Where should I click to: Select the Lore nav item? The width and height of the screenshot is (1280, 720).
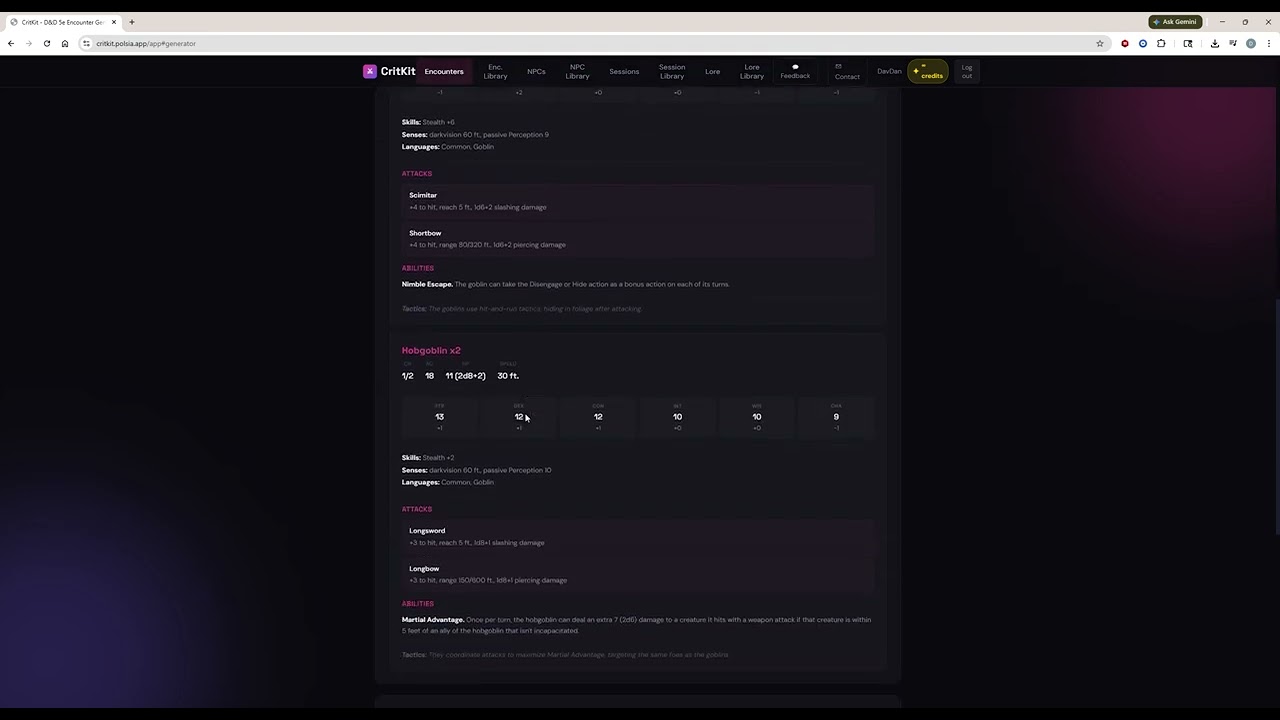tap(712, 71)
